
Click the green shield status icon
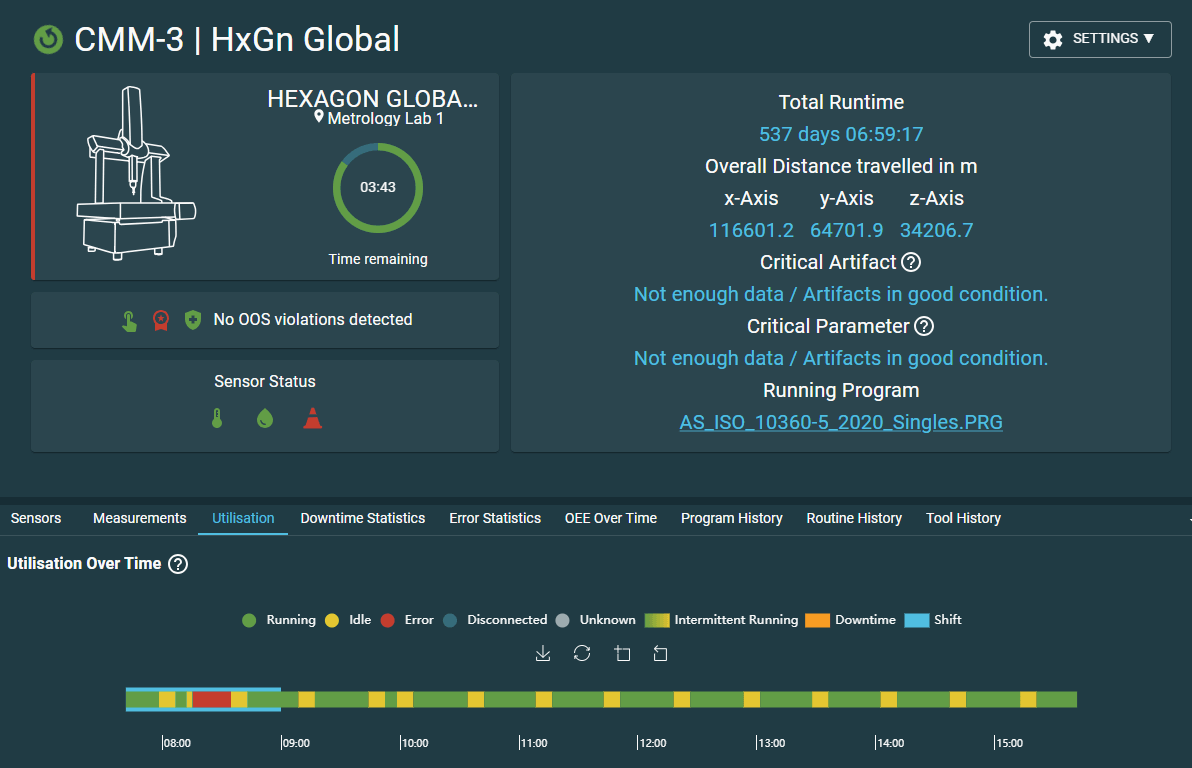pos(193,320)
